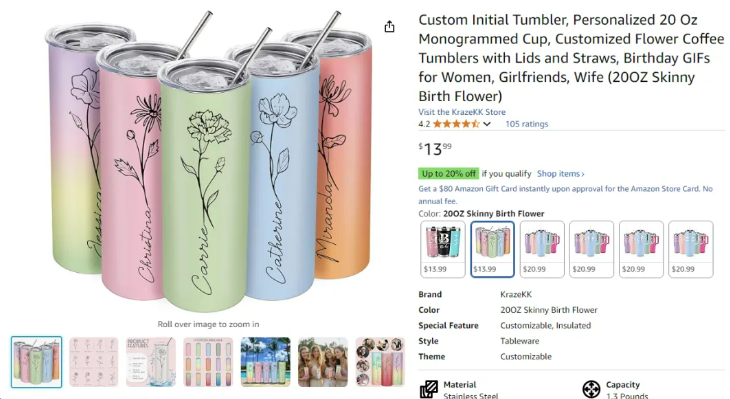
Task: Expand the star rating dropdown chevron
Action: pyautogui.click(x=487, y=124)
